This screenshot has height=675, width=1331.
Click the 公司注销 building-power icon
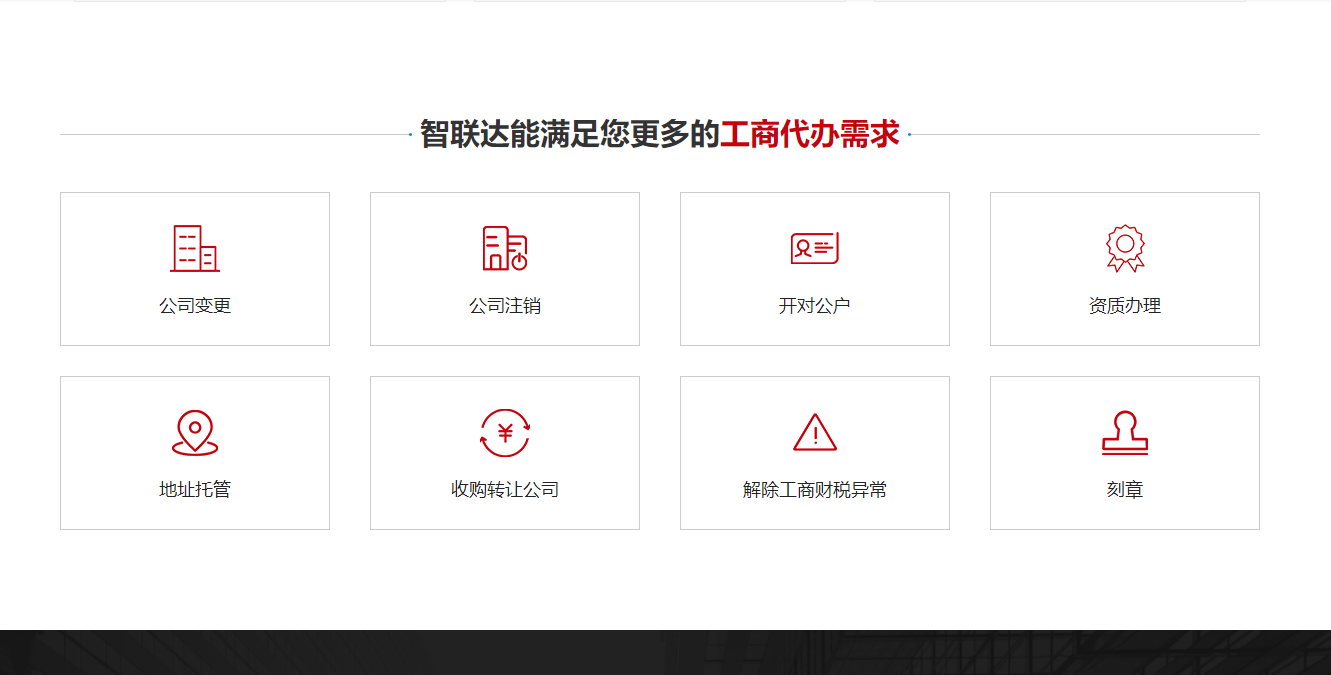click(x=505, y=248)
